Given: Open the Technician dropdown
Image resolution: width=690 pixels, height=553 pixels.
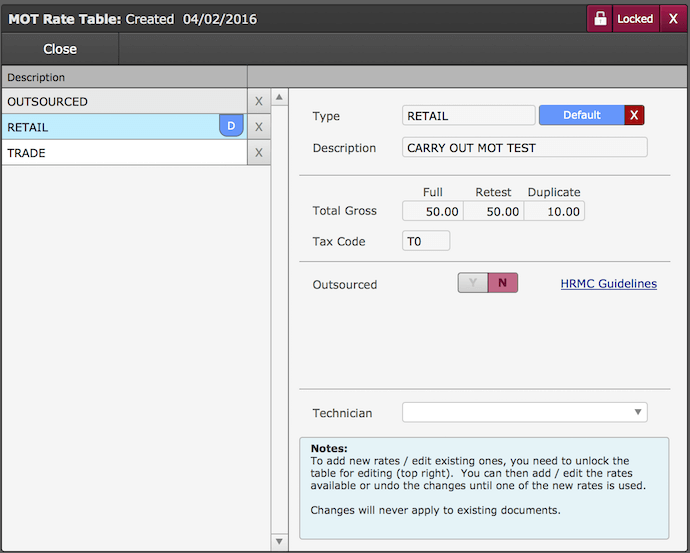Looking at the screenshot, I should coord(524,412).
